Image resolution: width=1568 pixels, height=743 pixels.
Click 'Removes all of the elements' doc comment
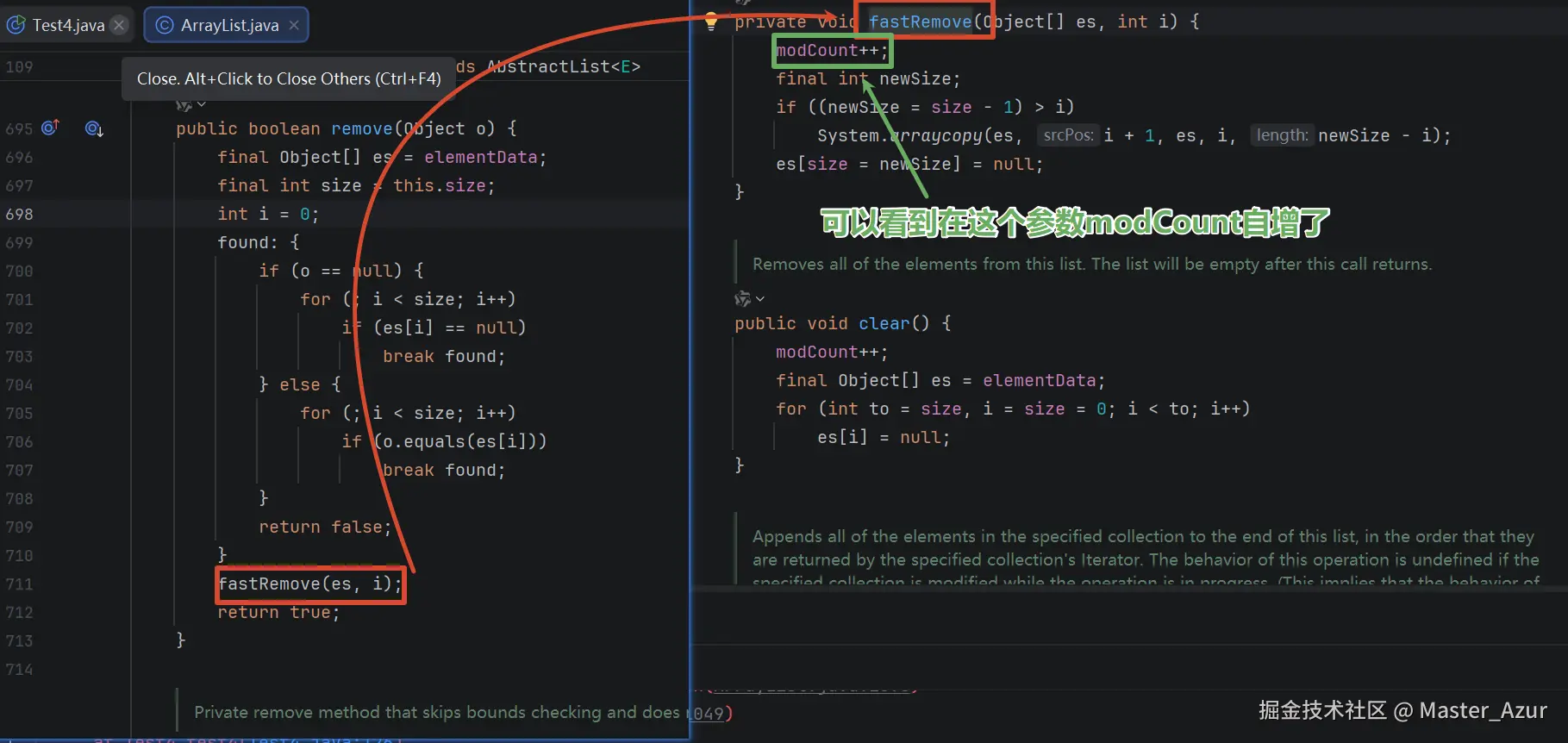tap(1091, 264)
